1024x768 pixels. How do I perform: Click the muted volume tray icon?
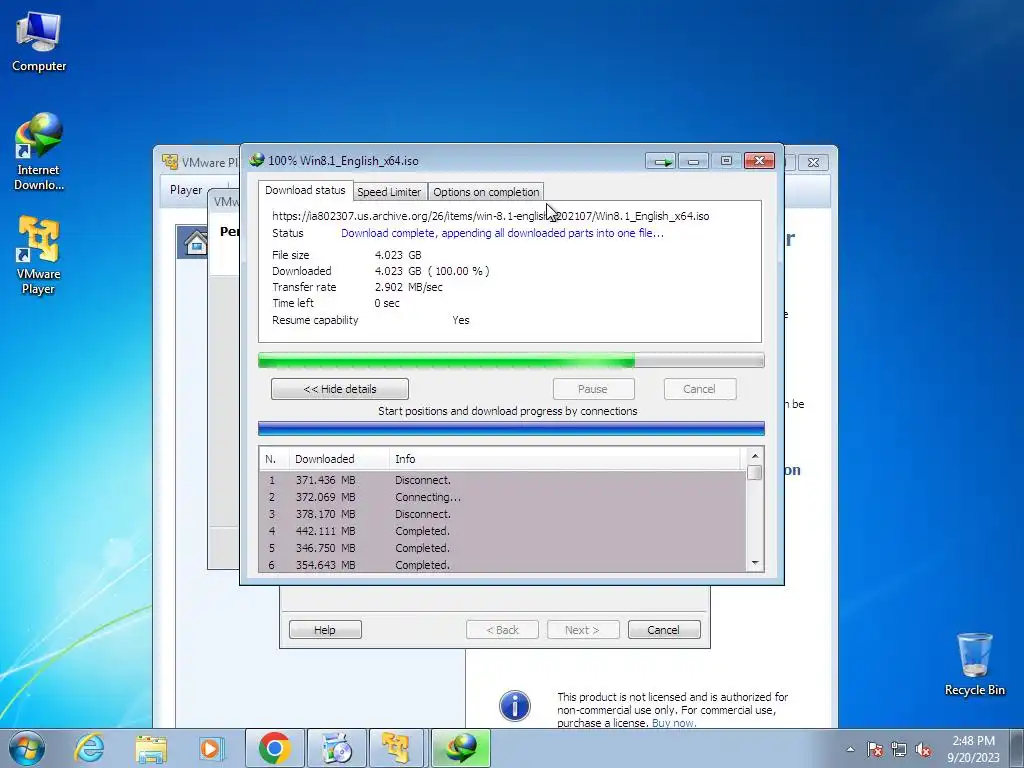tap(923, 749)
